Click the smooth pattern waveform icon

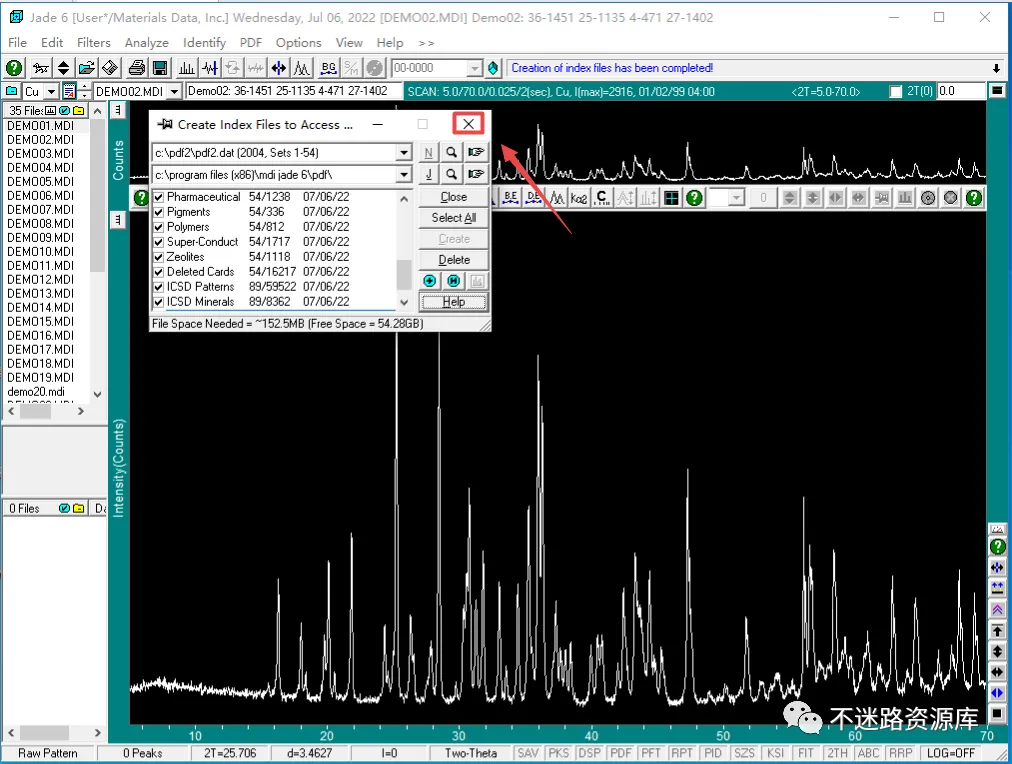click(x=210, y=68)
